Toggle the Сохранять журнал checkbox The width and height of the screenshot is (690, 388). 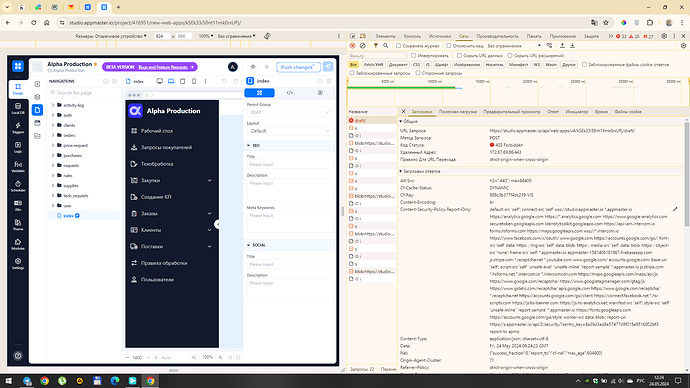coord(398,46)
